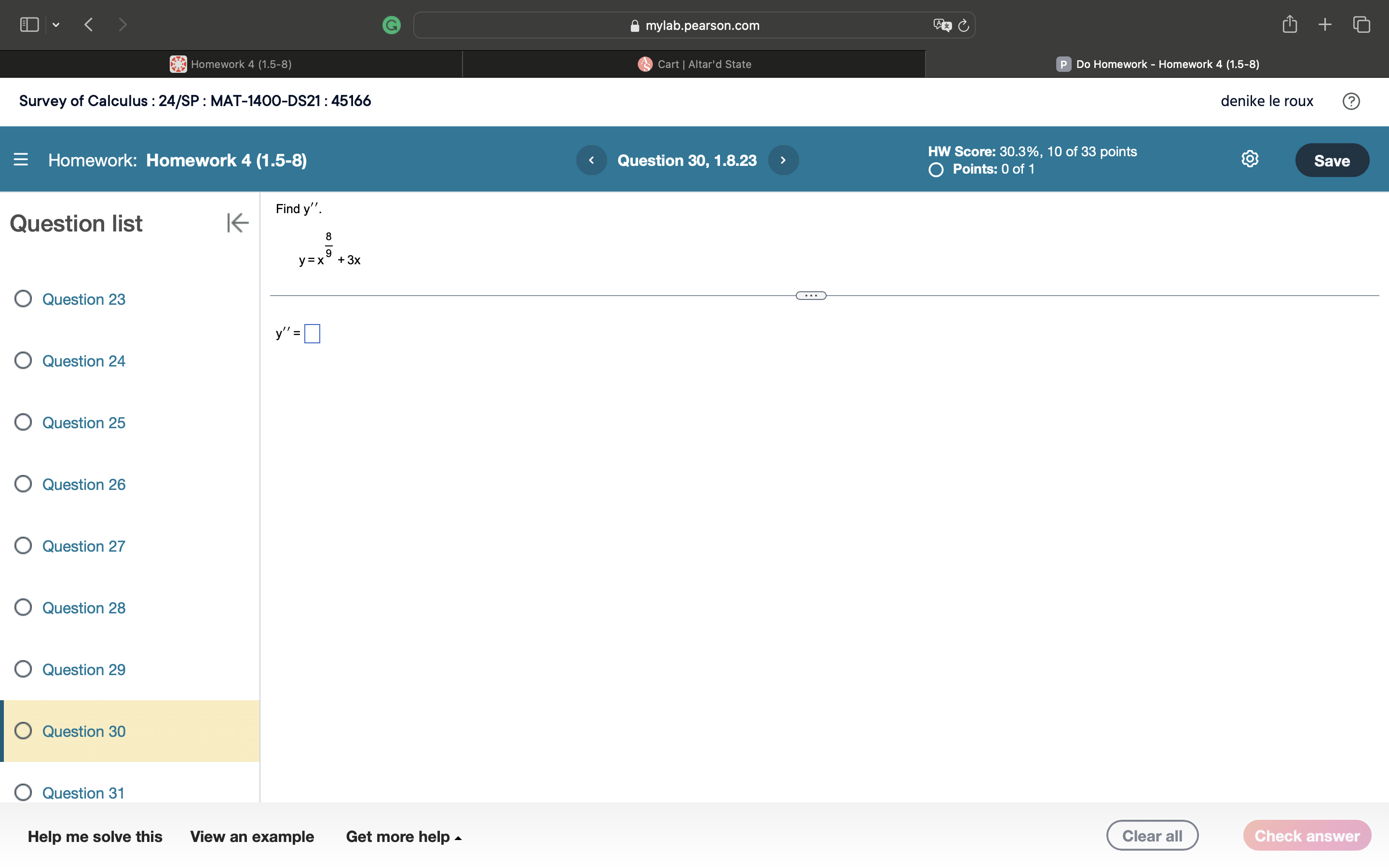Image resolution: width=1389 pixels, height=868 pixels.
Task: Open the hamburger menu next to Homework
Action: pos(20,160)
